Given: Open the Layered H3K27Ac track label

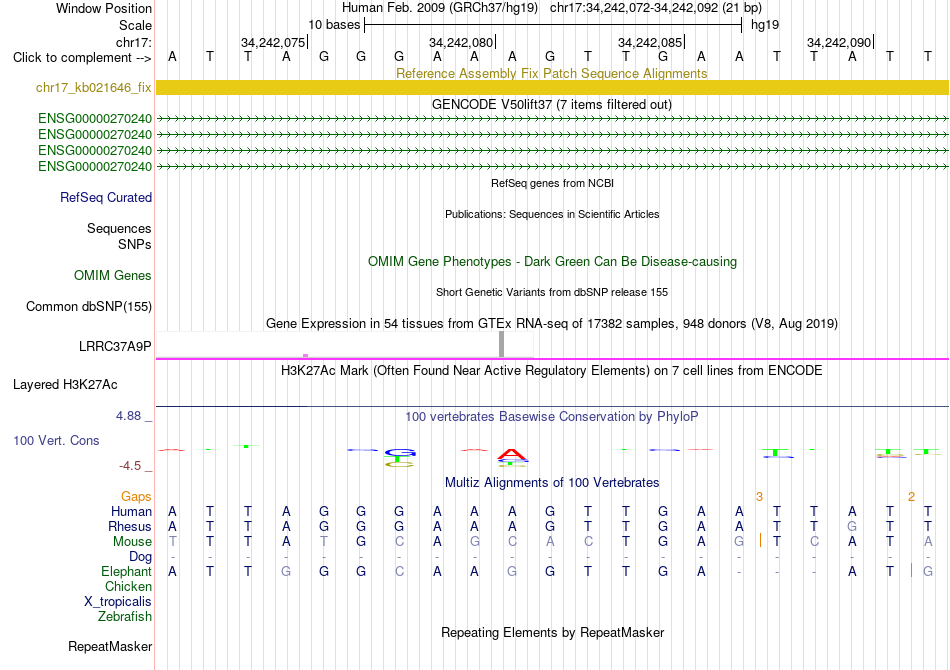Looking at the screenshot, I should [x=65, y=385].
